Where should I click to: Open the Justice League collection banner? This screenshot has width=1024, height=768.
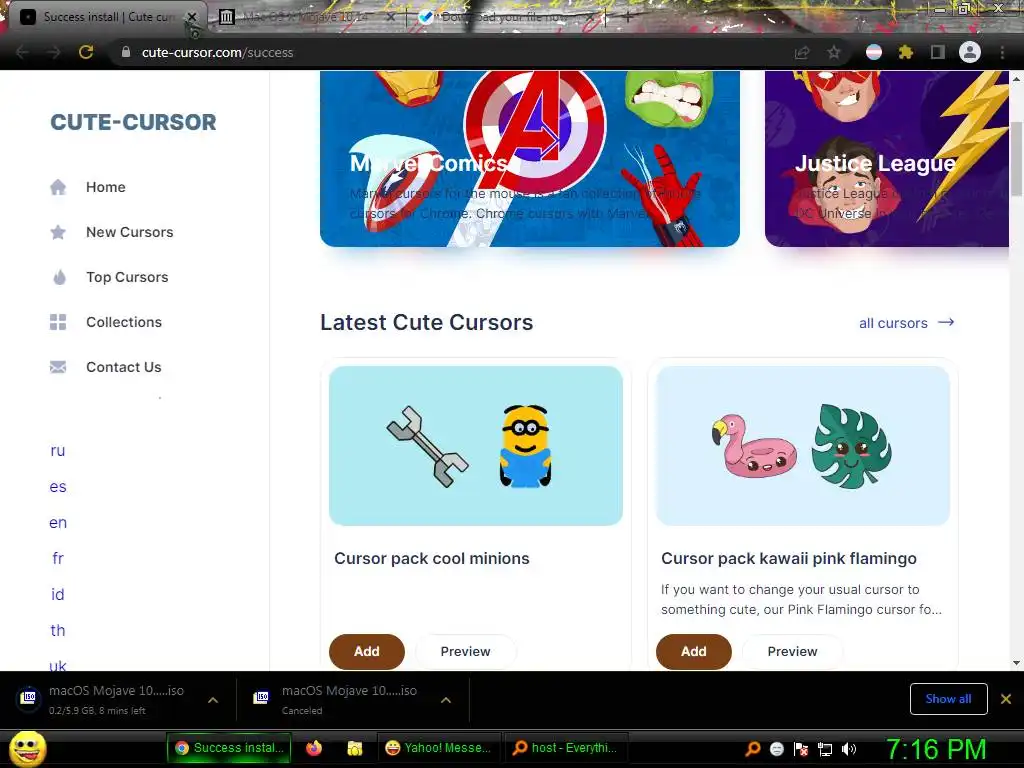(887, 159)
